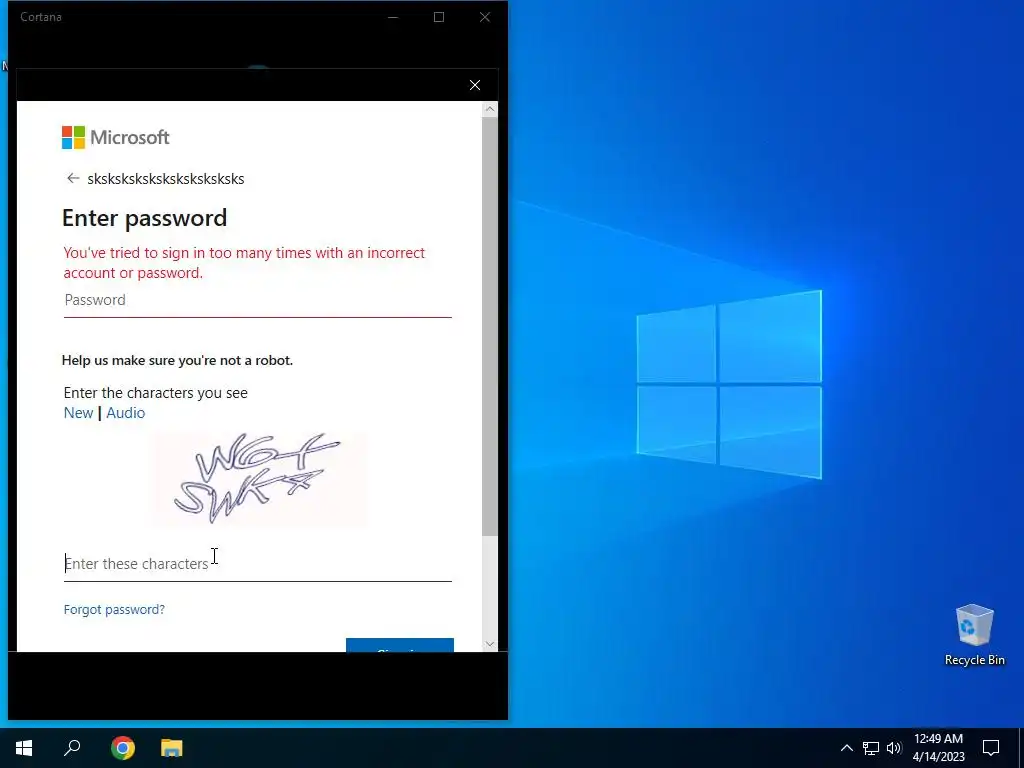This screenshot has width=1024, height=768.
Task: Click the username text sksksksksksksksksksks
Action: click(x=166, y=179)
